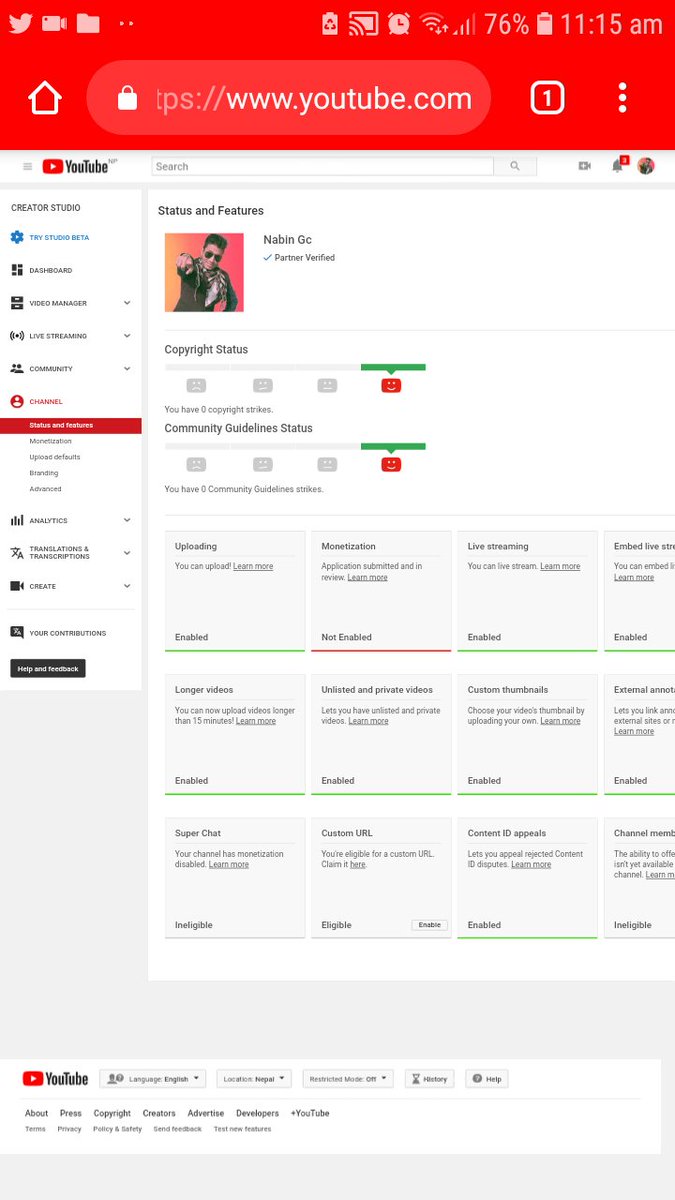Open the YouTube hamburger guide menu
675x1200 pixels.
coord(27,167)
